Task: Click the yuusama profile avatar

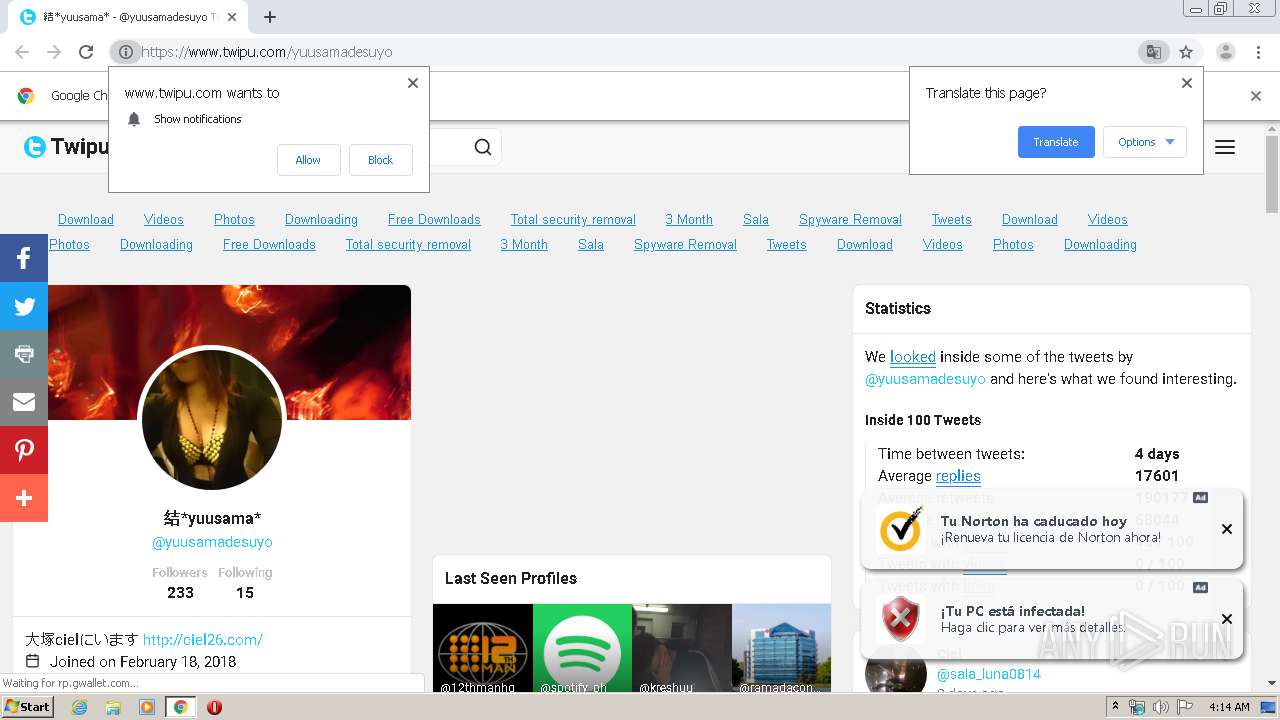Action: pyautogui.click(x=212, y=419)
